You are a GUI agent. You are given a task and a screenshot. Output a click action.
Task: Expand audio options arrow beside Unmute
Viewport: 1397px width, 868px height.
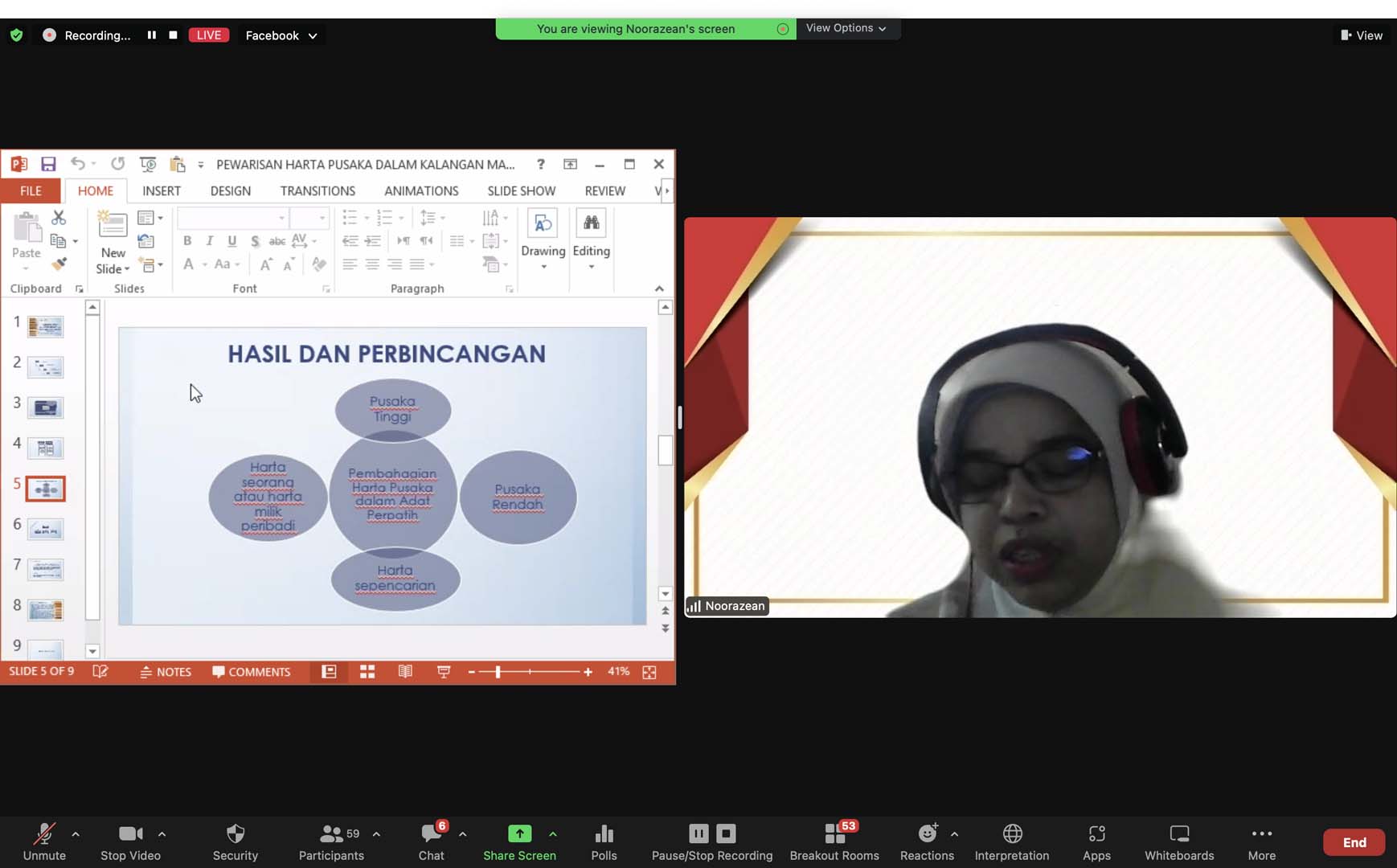[x=76, y=834]
